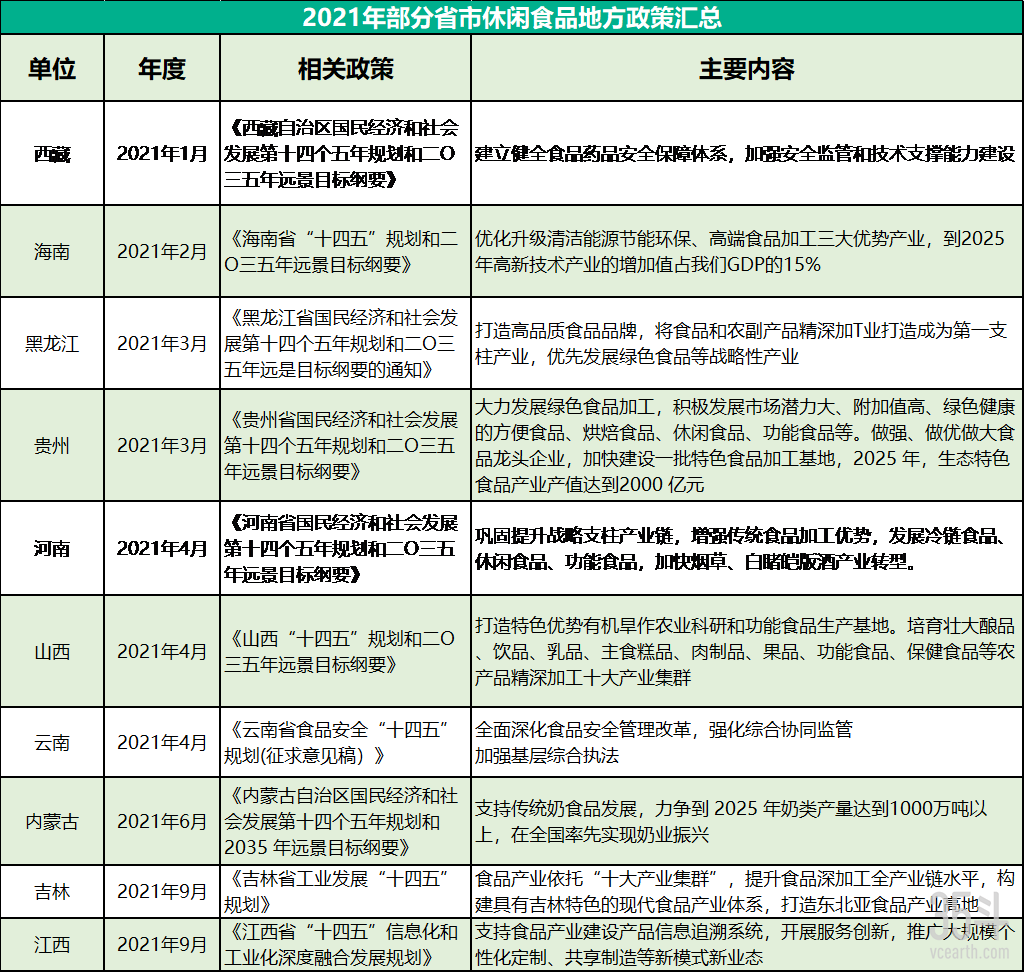The image size is (1025, 973).
Task: Click 打造高品质食品品牌 content cell
Action: pos(747,343)
